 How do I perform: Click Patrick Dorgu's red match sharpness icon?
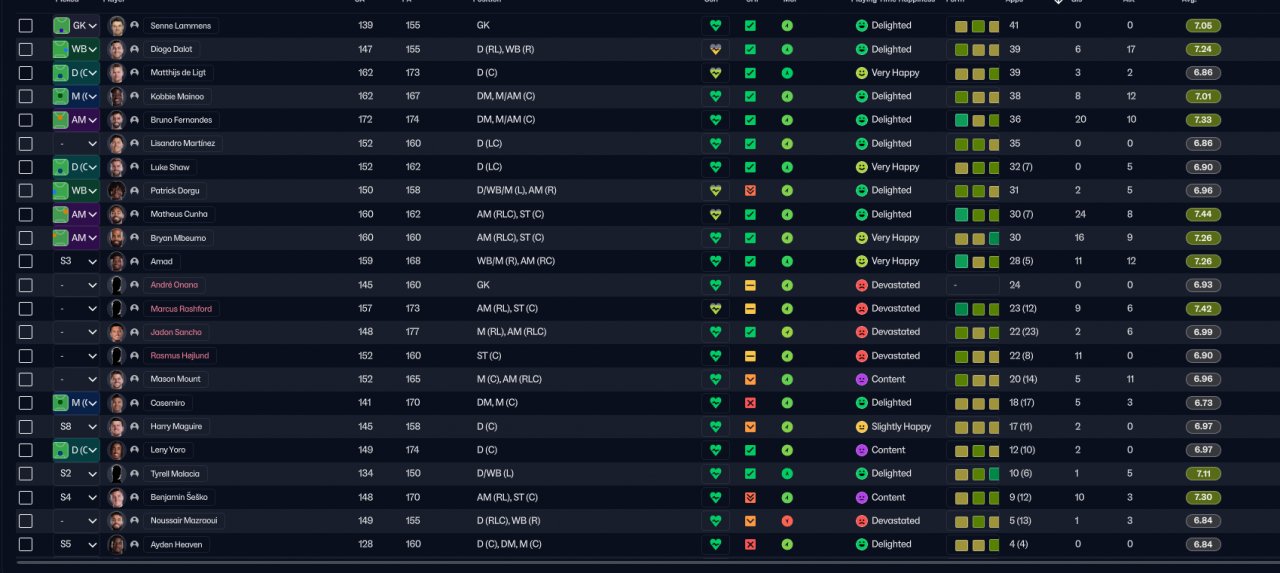coord(750,190)
